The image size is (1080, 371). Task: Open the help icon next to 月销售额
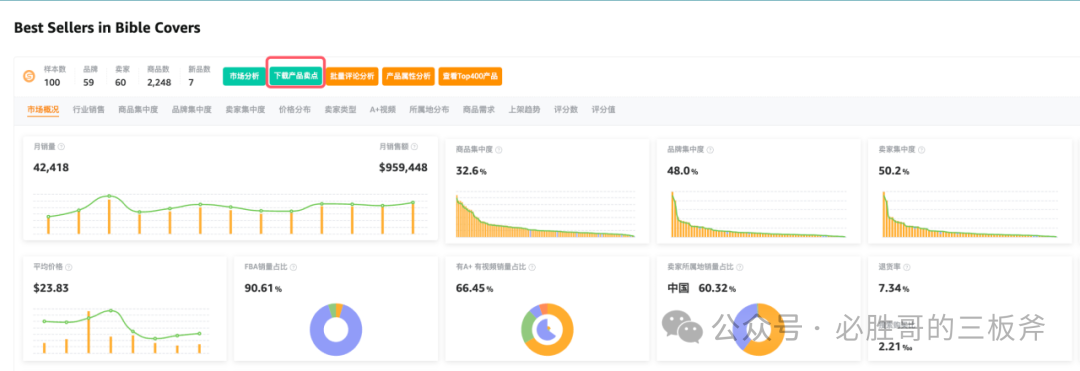click(x=415, y=147)
